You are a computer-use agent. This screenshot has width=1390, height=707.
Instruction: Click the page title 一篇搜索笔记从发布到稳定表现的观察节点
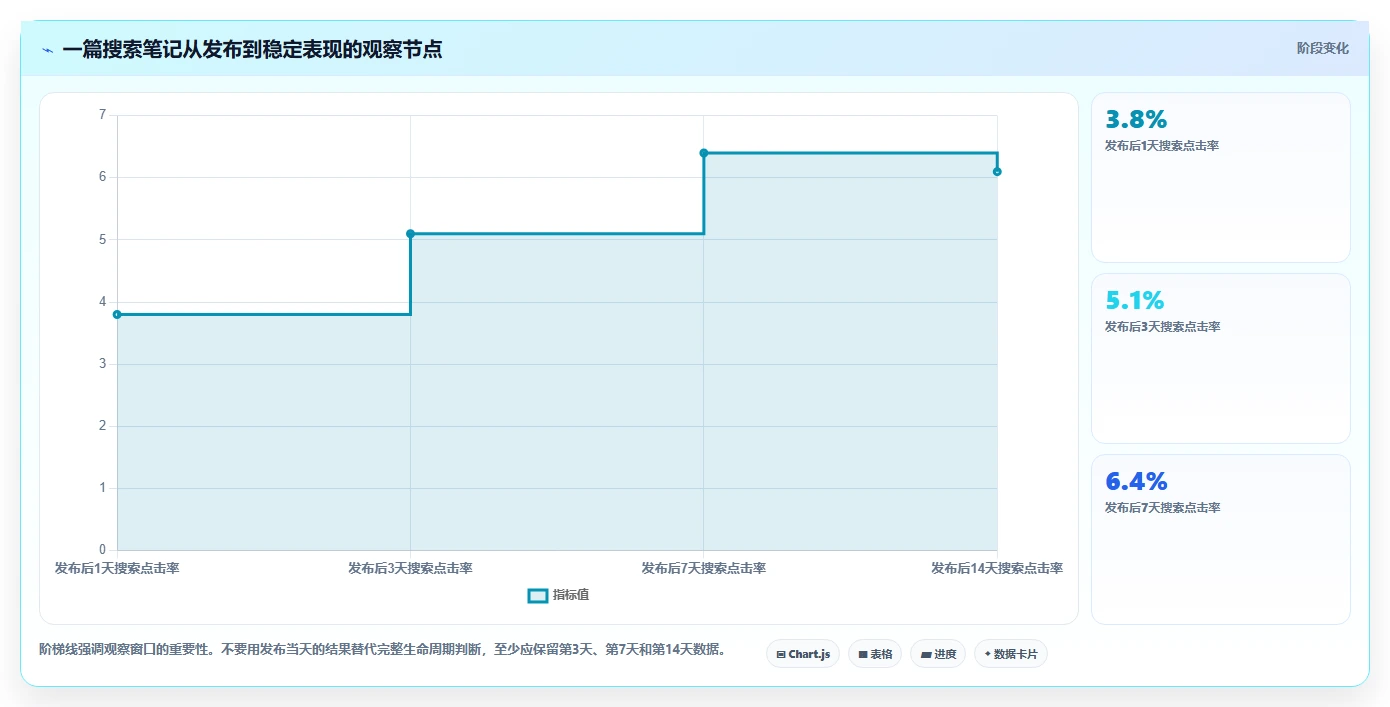coord(252,49)
